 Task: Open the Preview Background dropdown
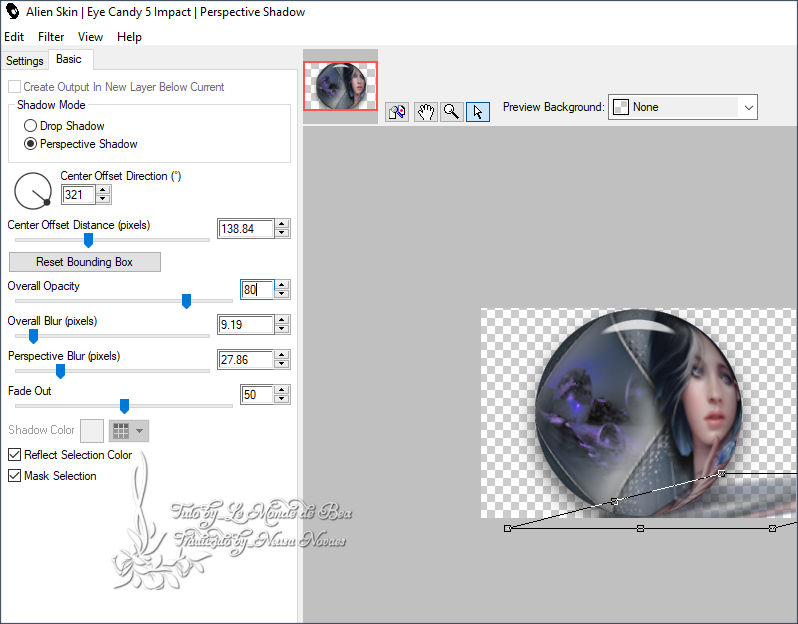click(x=683, y=107)
